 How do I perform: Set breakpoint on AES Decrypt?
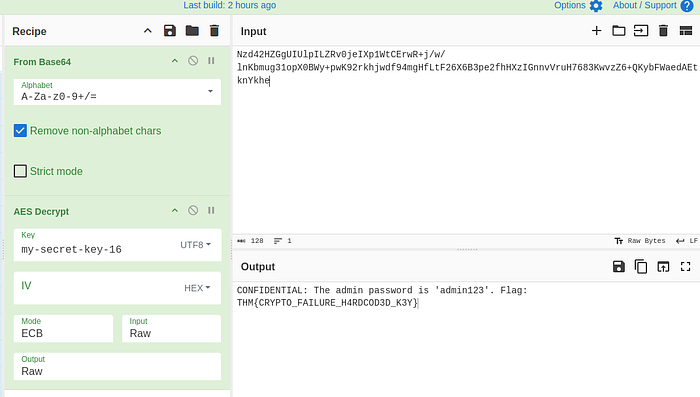211,210
